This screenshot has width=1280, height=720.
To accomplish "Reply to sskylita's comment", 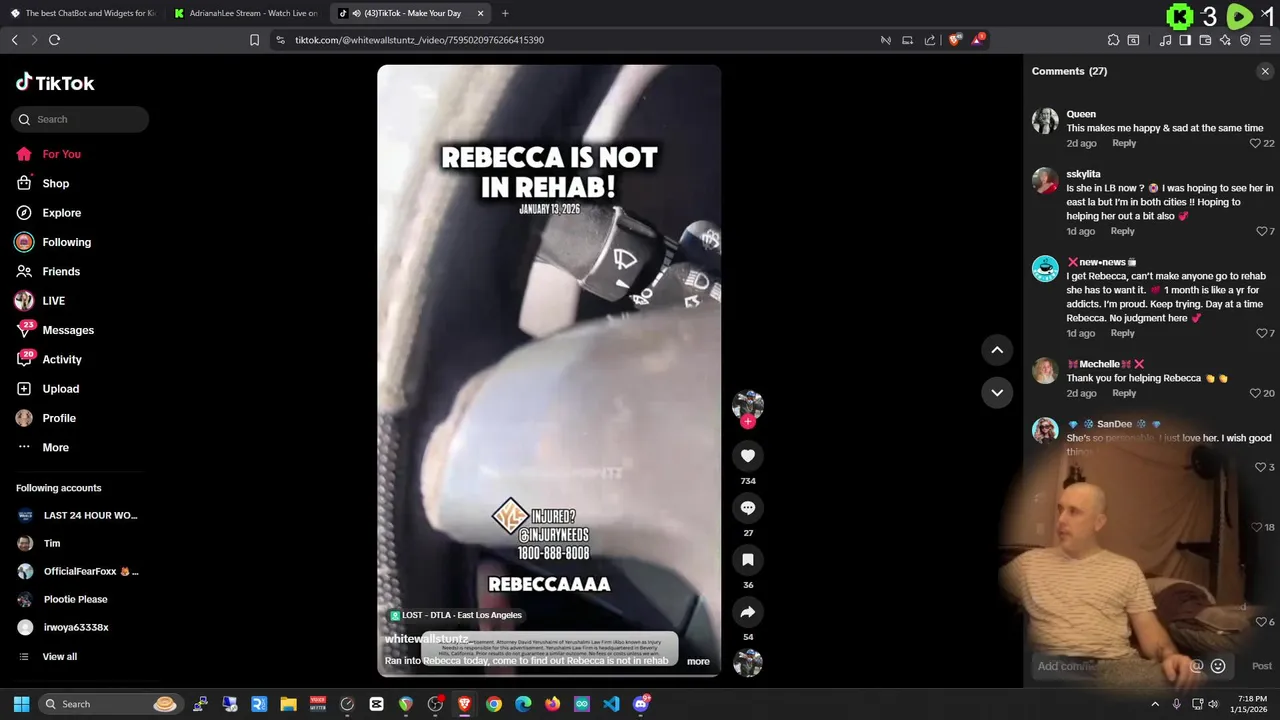I will pyautogui.click(x=1122, y=231).
